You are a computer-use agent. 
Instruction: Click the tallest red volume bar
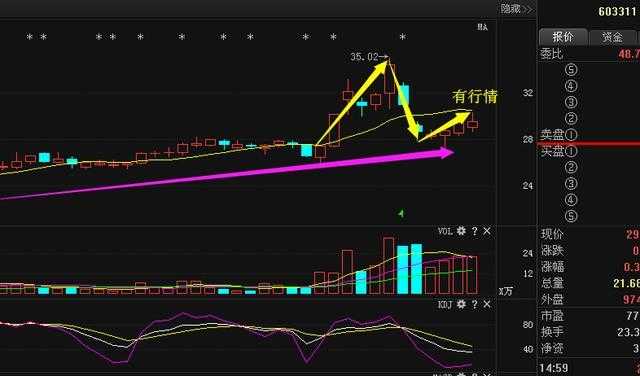[389, 266]
